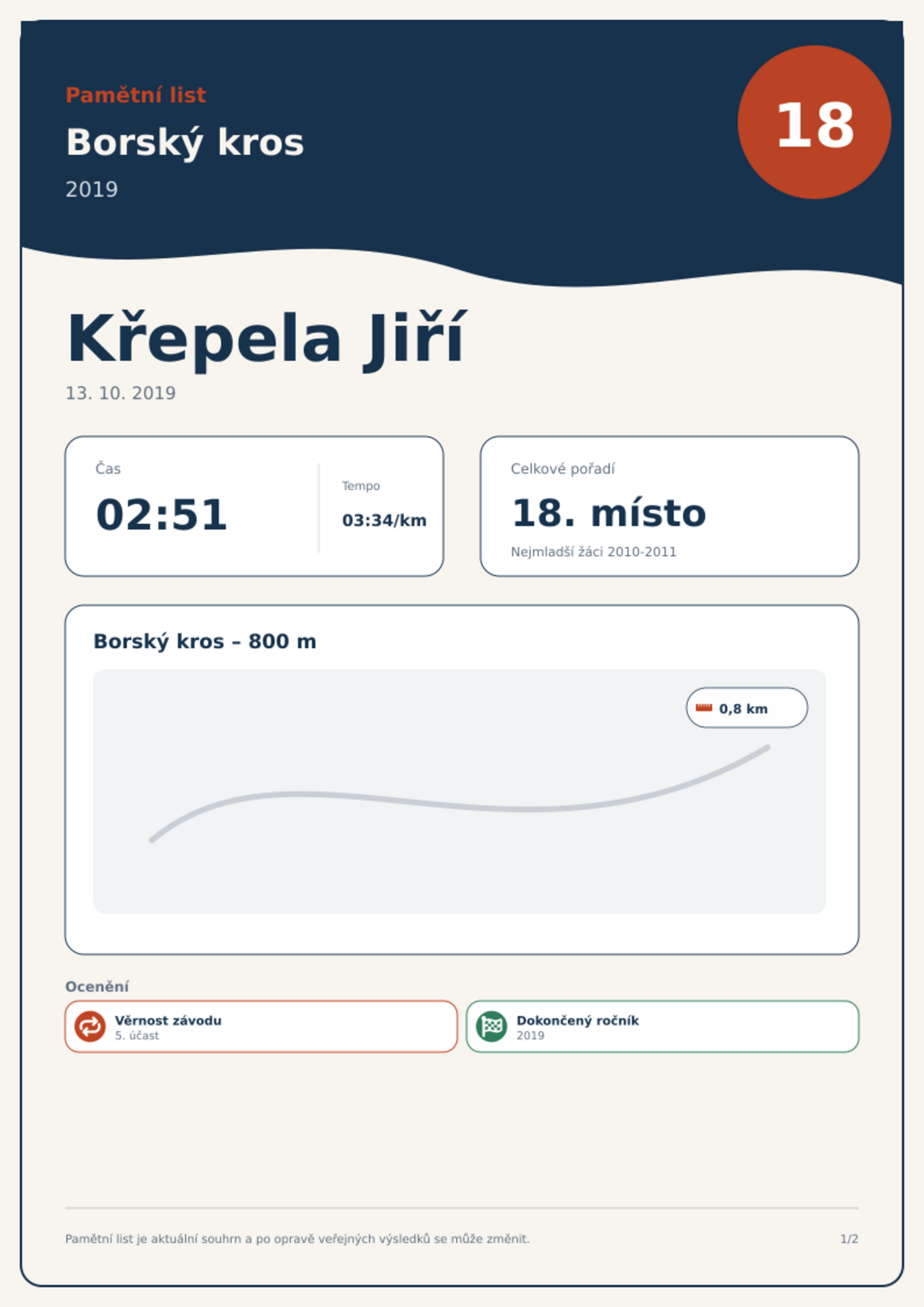Click the Ocenění section heading
This screenshot has height=1307, width=924.
pyautogui.click(x=97, y=986)
